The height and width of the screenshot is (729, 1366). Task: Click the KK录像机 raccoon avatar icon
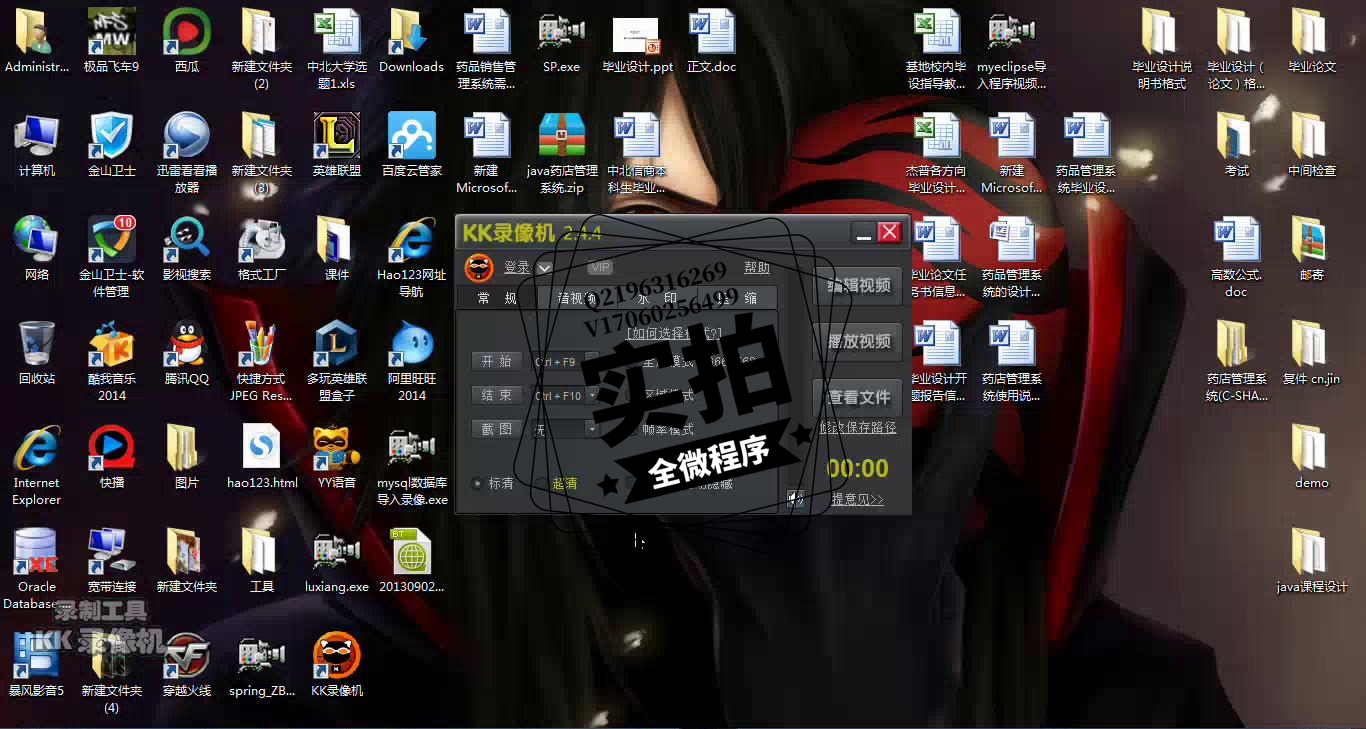(x=479, y=268)
